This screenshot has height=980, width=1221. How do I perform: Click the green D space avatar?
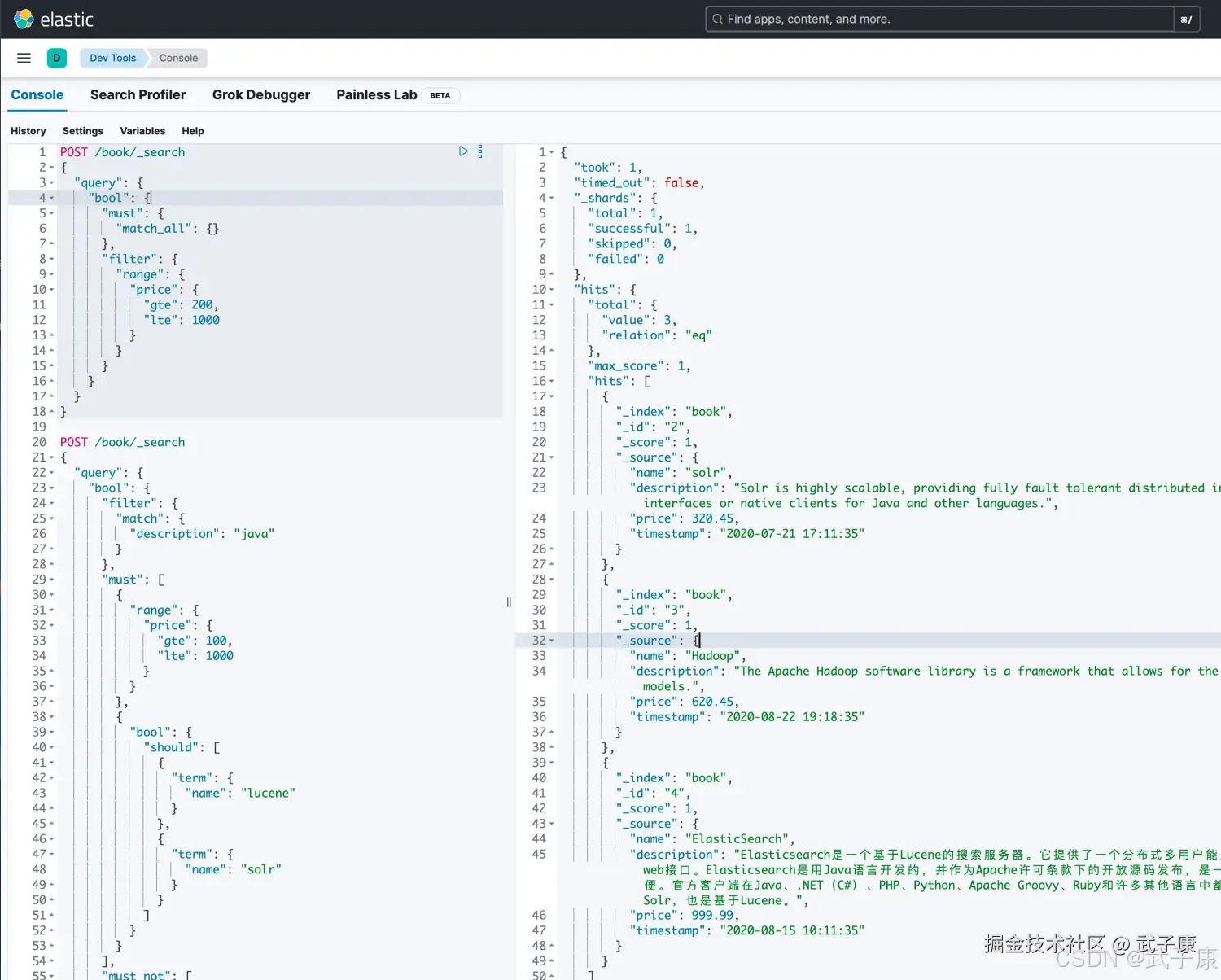click(57, 58)
